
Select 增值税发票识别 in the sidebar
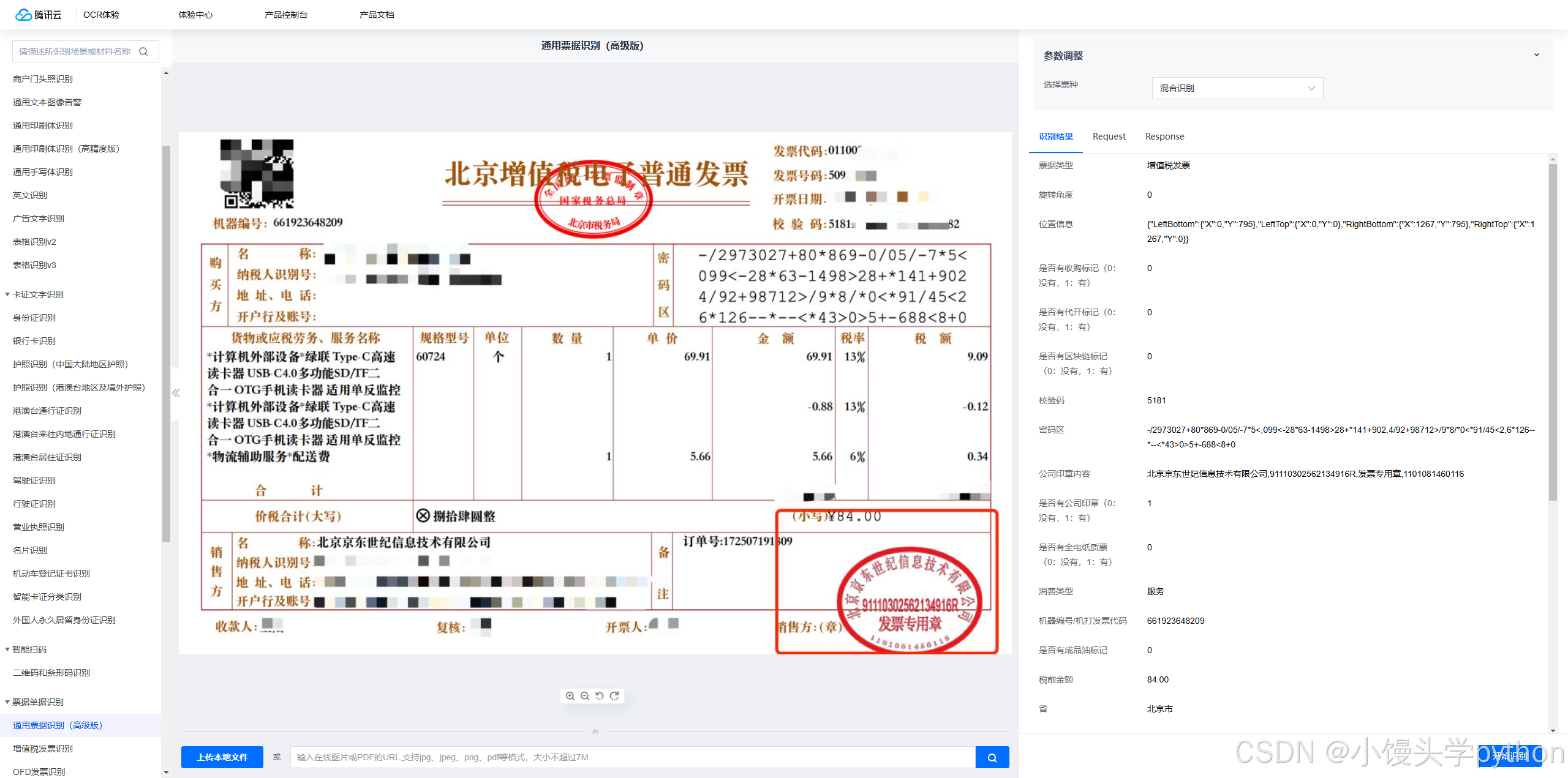click(43, 749)
